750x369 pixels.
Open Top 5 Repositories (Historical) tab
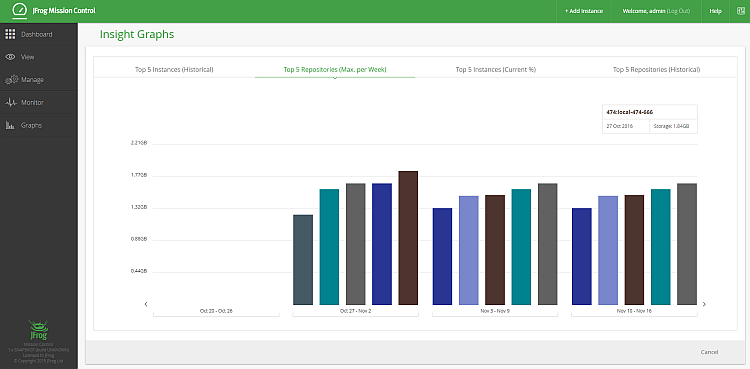[x=656, y=69]
